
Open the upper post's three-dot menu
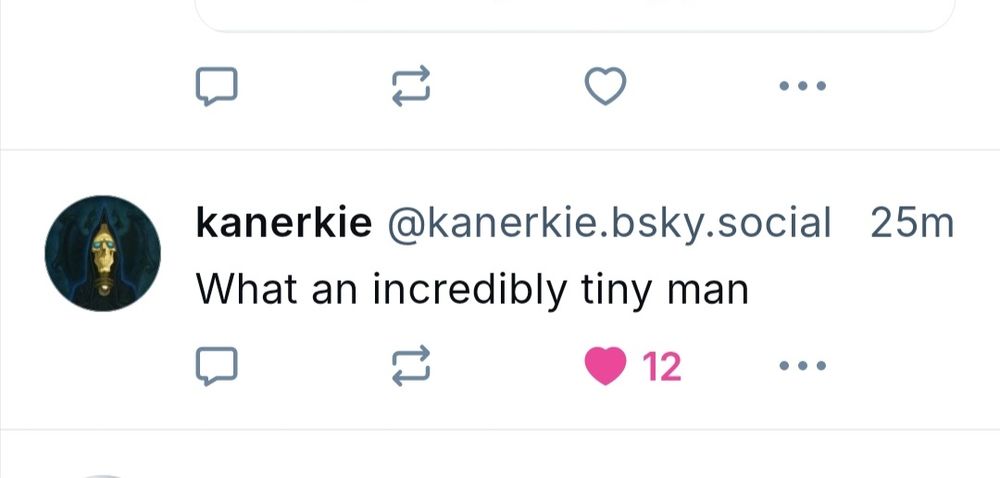803,85
